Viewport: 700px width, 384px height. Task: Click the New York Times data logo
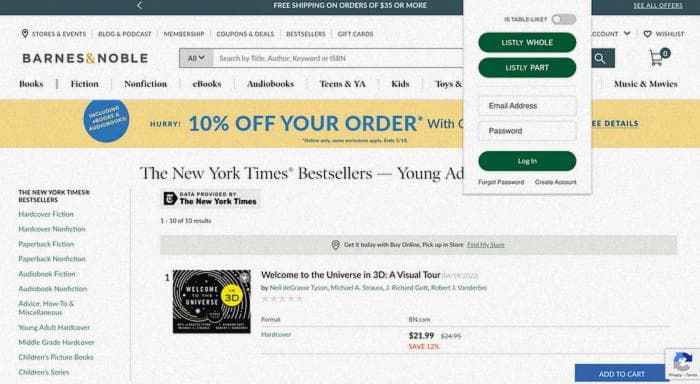(210, 198)
